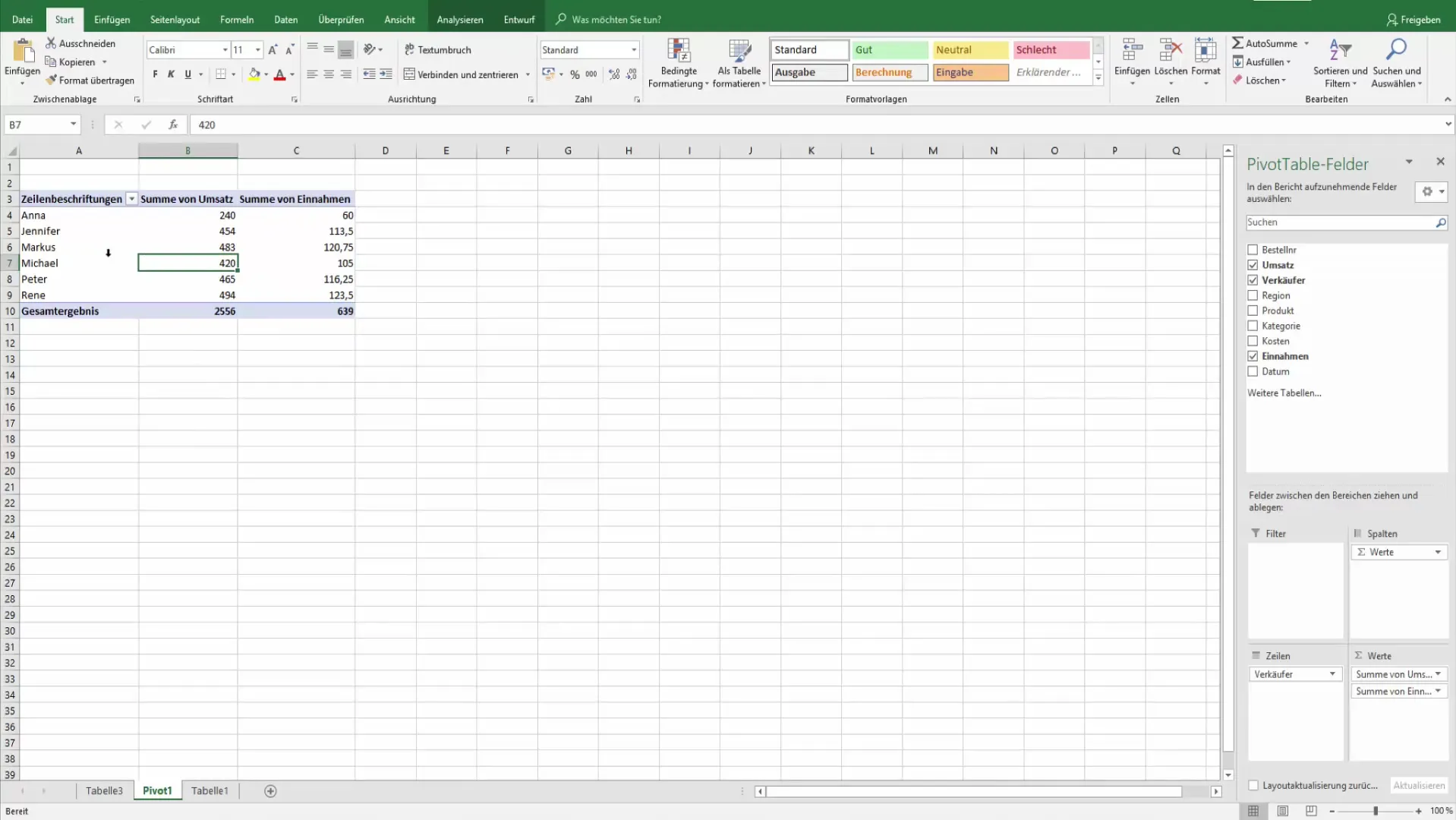Switch to page layout view icon
The height and width of the screenshot is (820, 1456).
click(1282, 811)
